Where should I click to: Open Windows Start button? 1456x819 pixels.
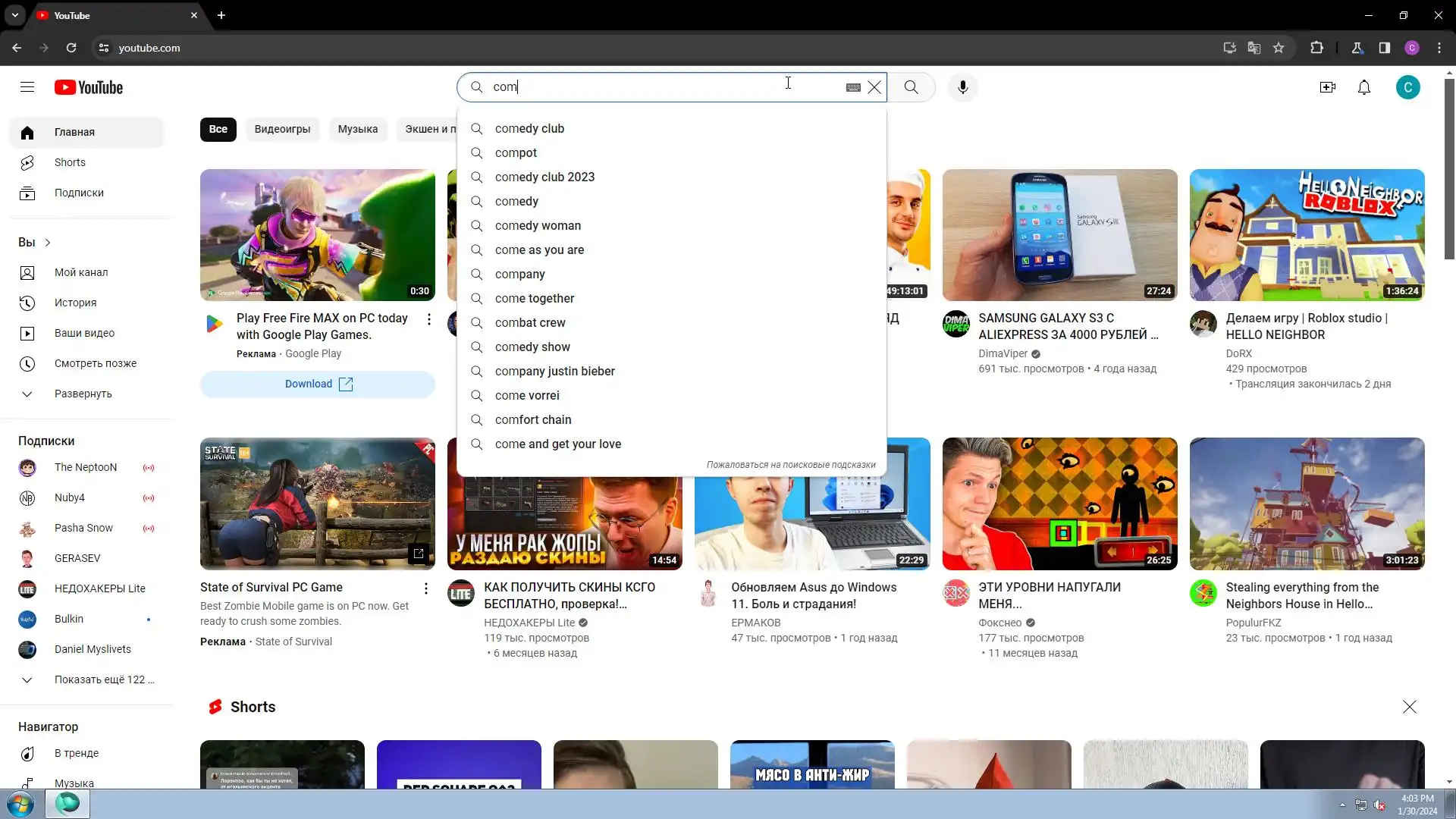coord(20,804)
